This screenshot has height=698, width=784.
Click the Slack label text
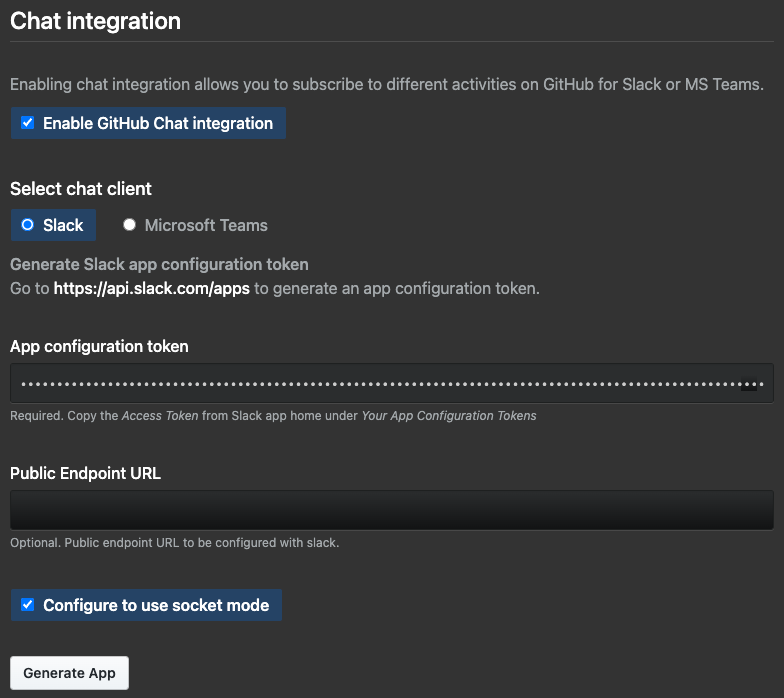[x=63, y=225]
